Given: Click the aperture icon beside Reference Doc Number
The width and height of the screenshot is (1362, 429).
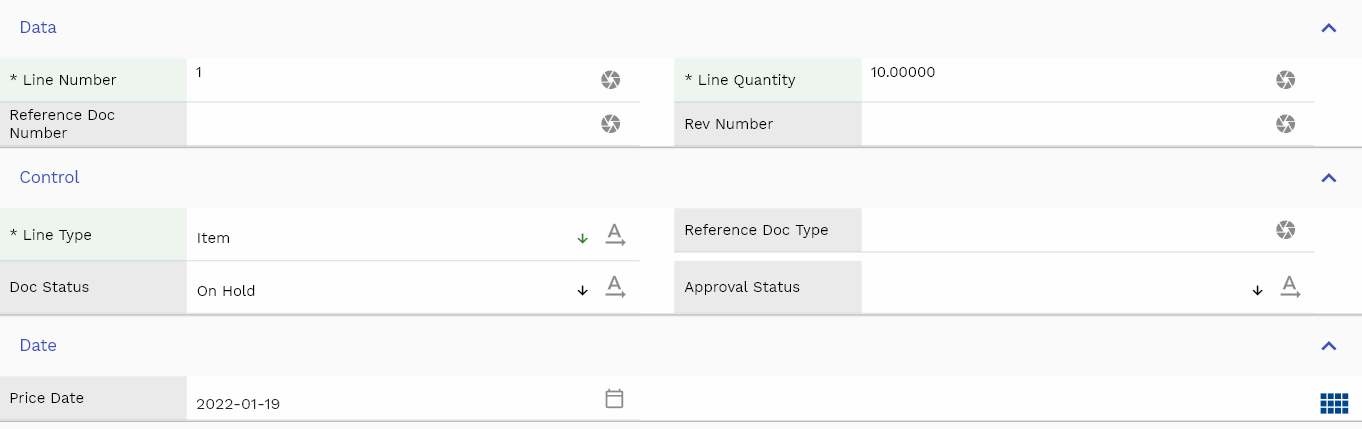Looking at the screenshot, I should coord(610,124).
